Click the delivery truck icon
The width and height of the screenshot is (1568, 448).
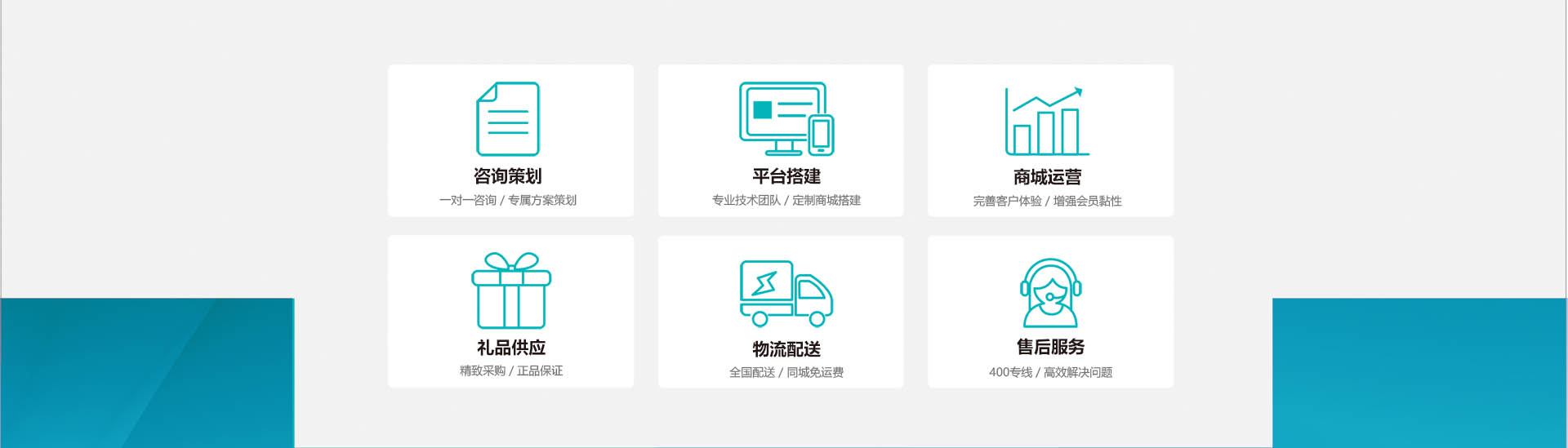click(786, 293)
